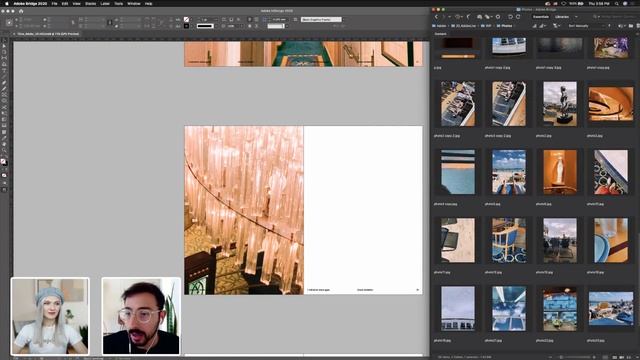The width and height of the screenshot is (640, 360).
Task: Toggle ascending sort order arrow in Bridge
Action: (x=609, y=26)
